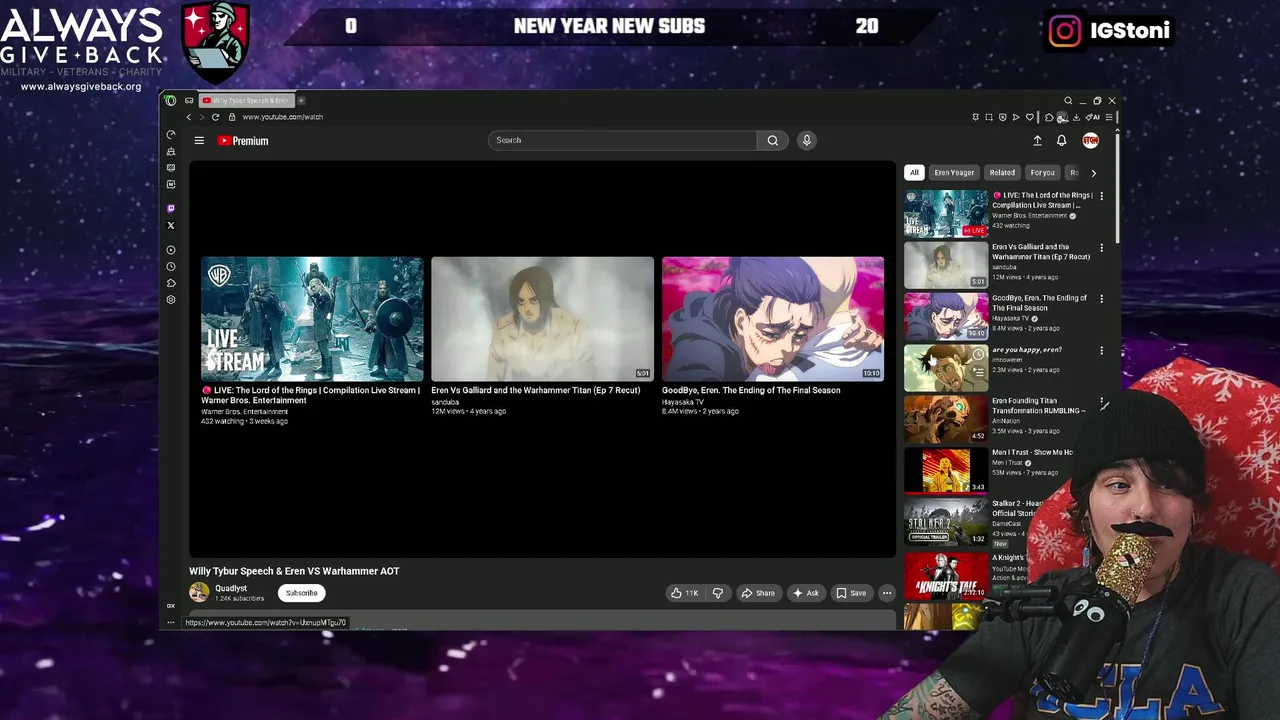
Task: Open the speedometer icon in browser sidebar
Action: 171,134
